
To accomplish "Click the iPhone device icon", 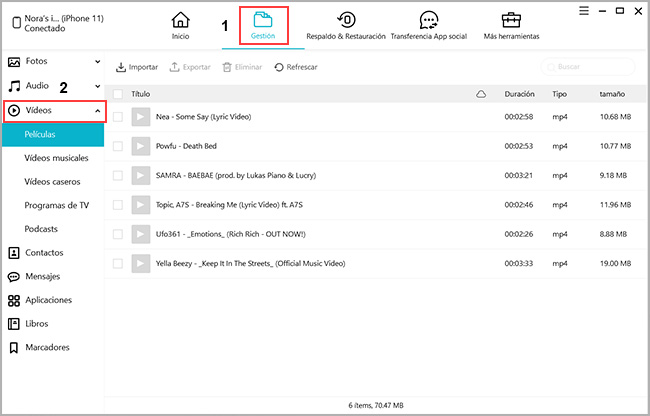I will click(17, 23).
